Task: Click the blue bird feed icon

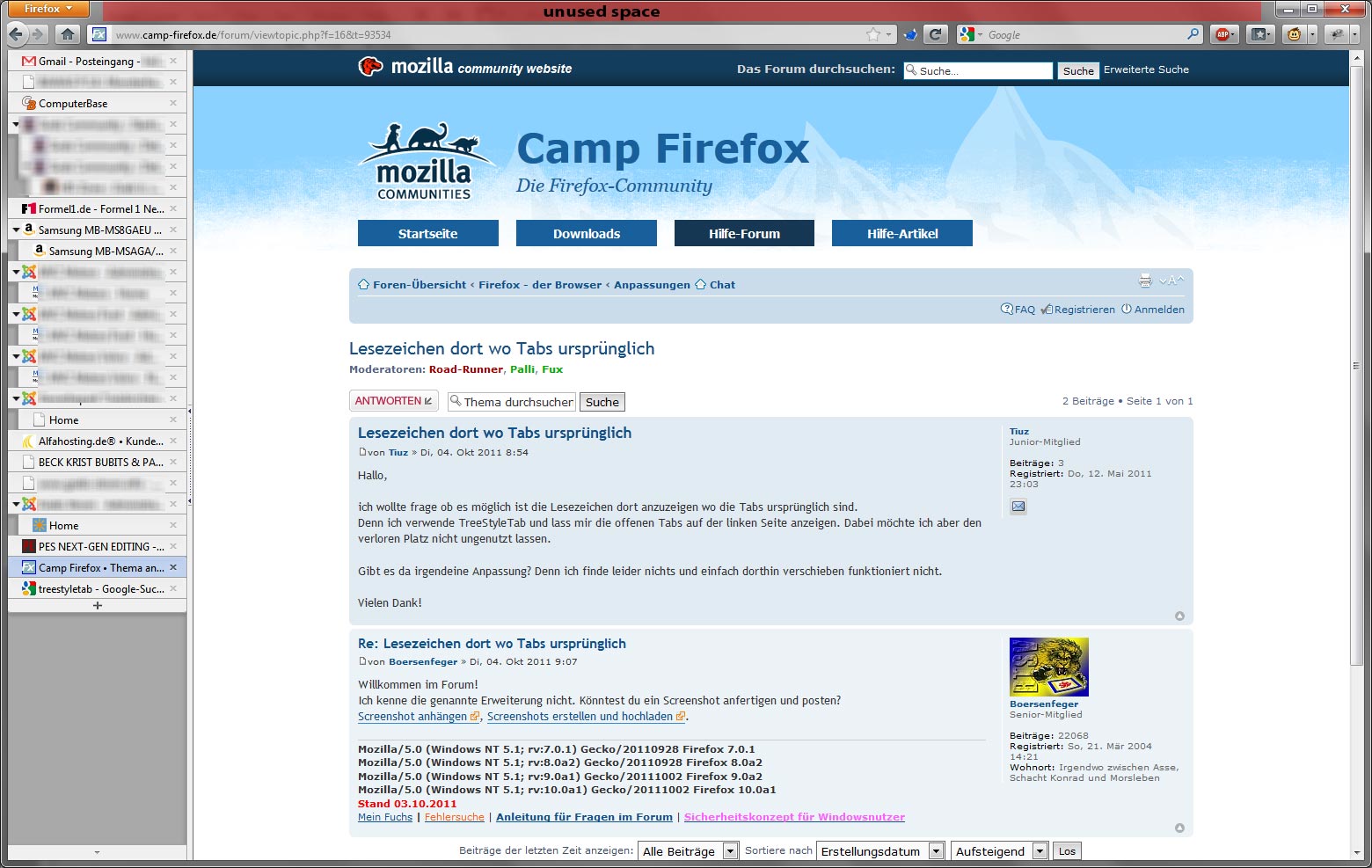Action: 911,34
